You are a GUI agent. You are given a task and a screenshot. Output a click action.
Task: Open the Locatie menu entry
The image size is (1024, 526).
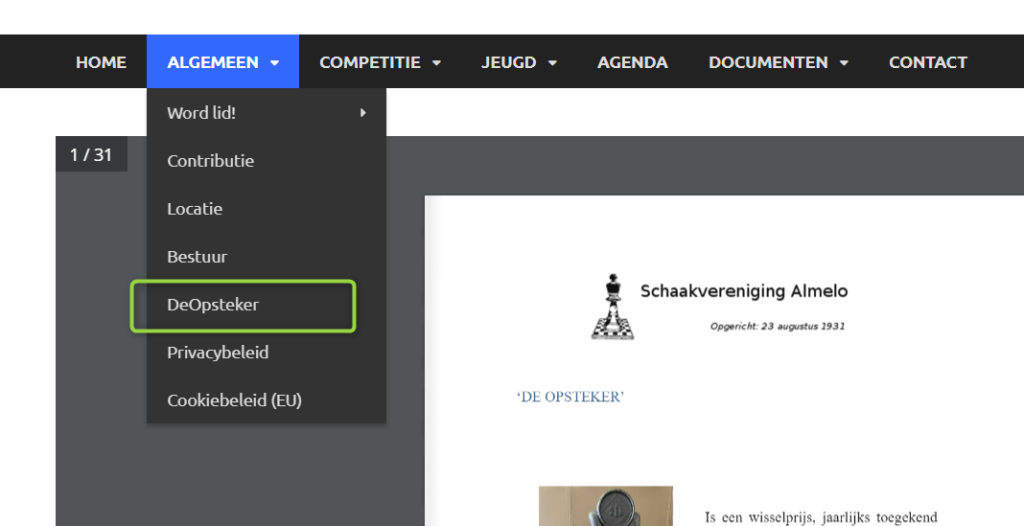pyautogui.click(x=266, y=208)
